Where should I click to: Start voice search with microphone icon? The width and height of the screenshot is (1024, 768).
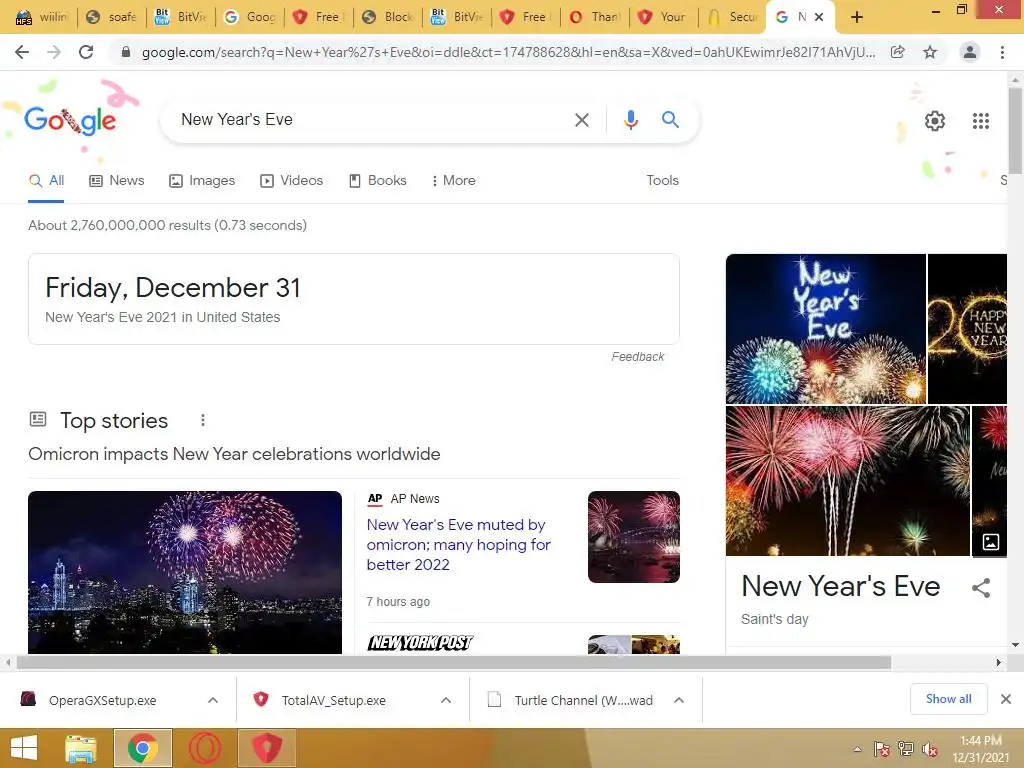pos(630,120)
